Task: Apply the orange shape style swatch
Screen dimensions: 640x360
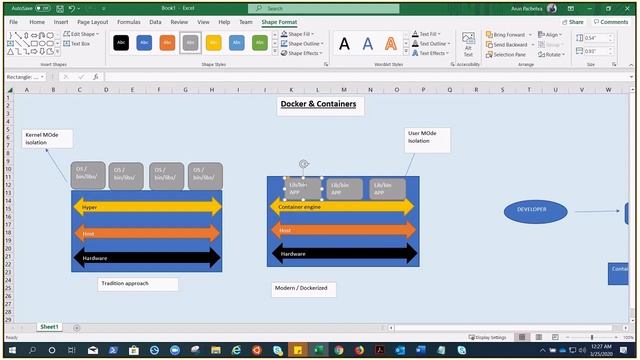Action: pyautogui.click(x=167, y=42)
